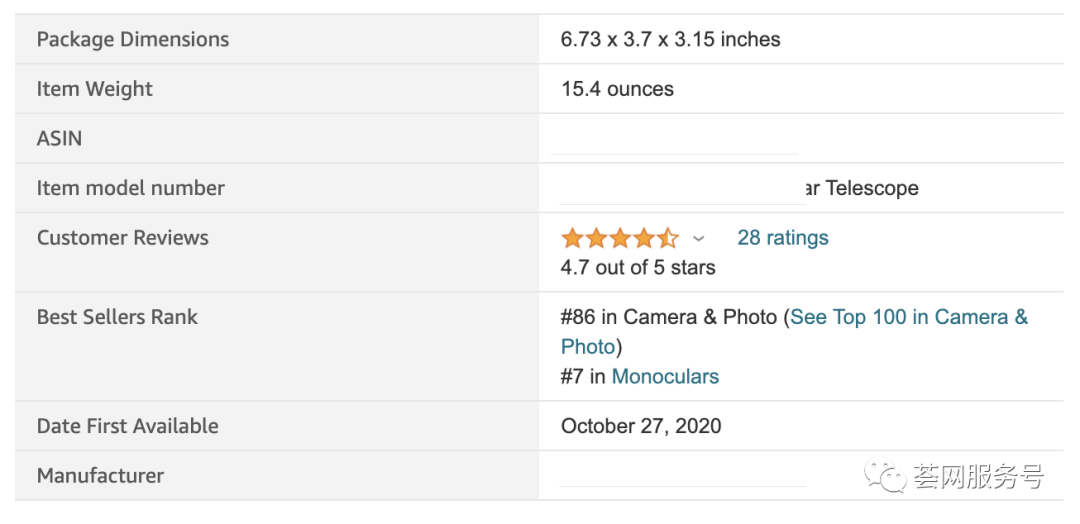Open the 28 ratings link
Image resolution: width=1080 pixels, height=524 pixels.
click(783, 238)
